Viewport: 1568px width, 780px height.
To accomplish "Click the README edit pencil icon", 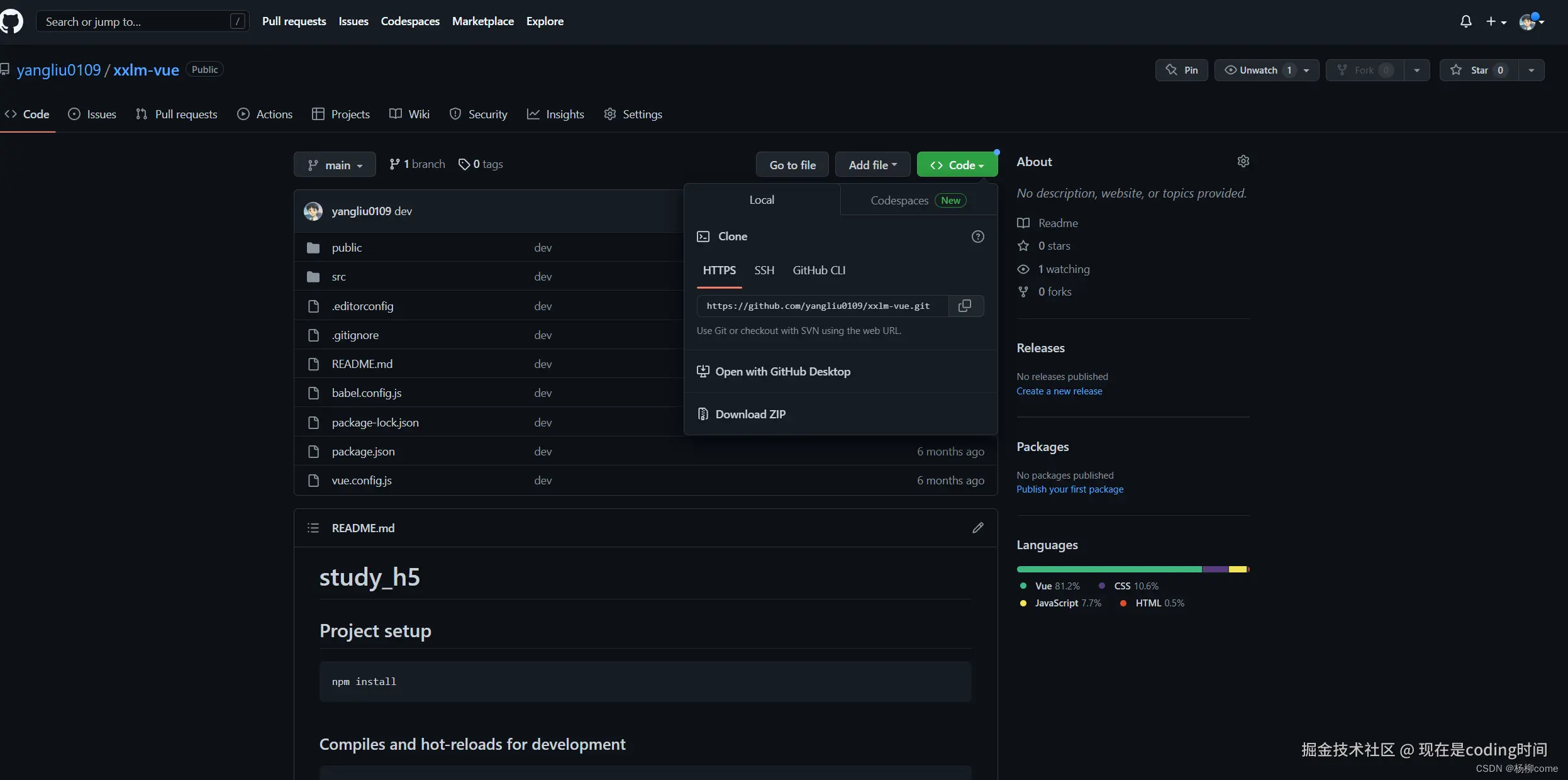I will click(977, 528).
